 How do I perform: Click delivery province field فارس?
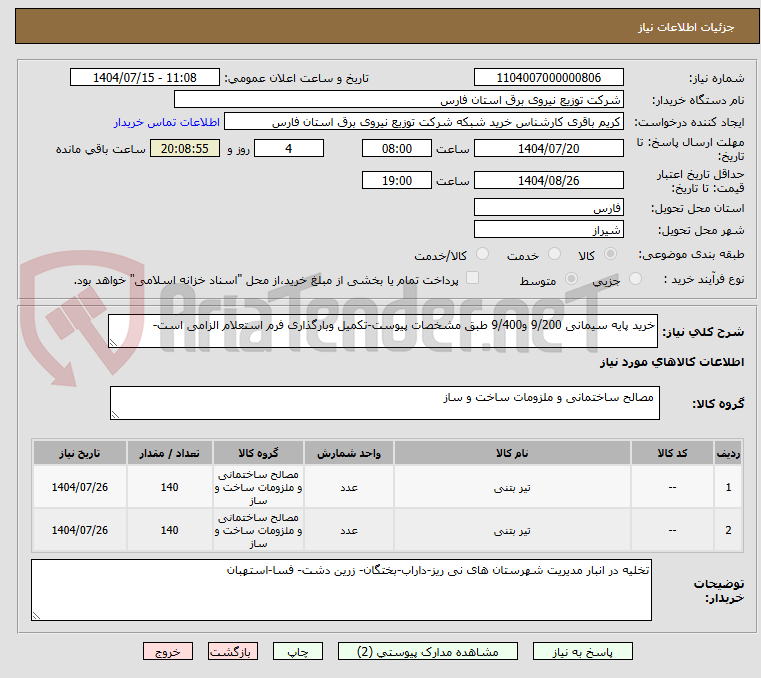click(548, 207)
